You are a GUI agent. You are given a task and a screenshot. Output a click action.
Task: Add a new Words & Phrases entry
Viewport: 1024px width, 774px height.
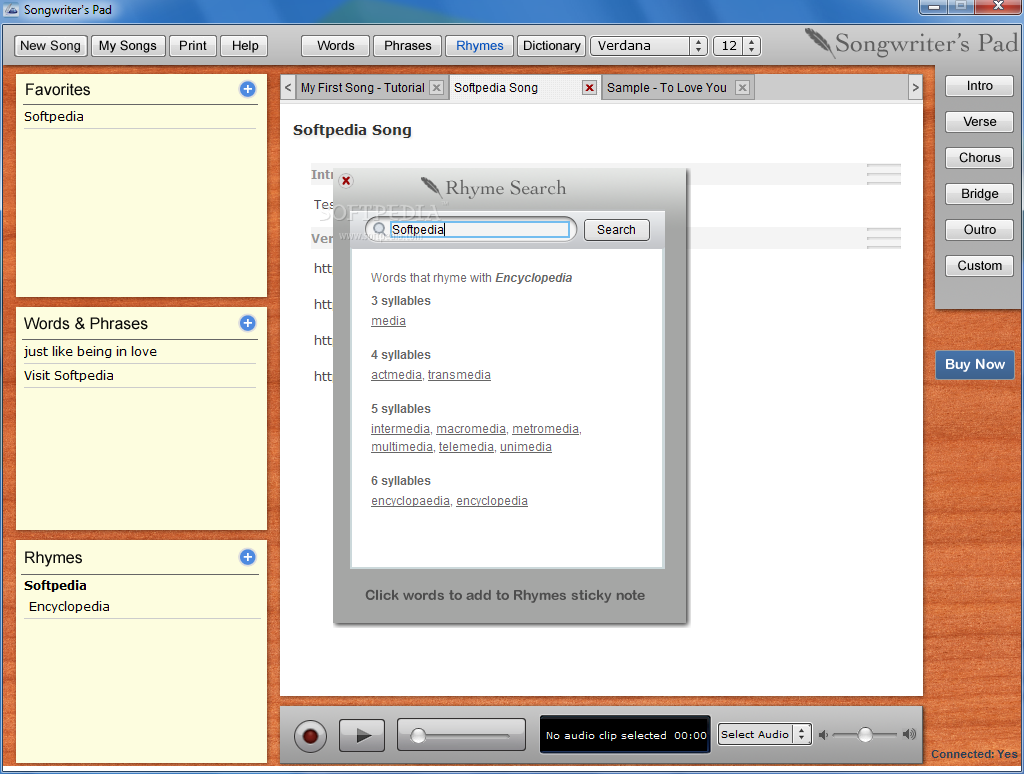(x=248, y=323)
